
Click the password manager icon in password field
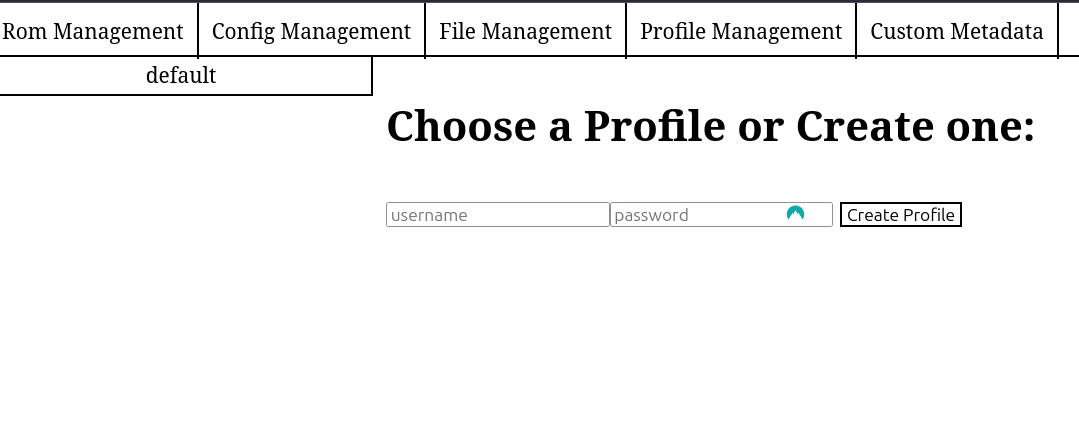click(795, 213)
